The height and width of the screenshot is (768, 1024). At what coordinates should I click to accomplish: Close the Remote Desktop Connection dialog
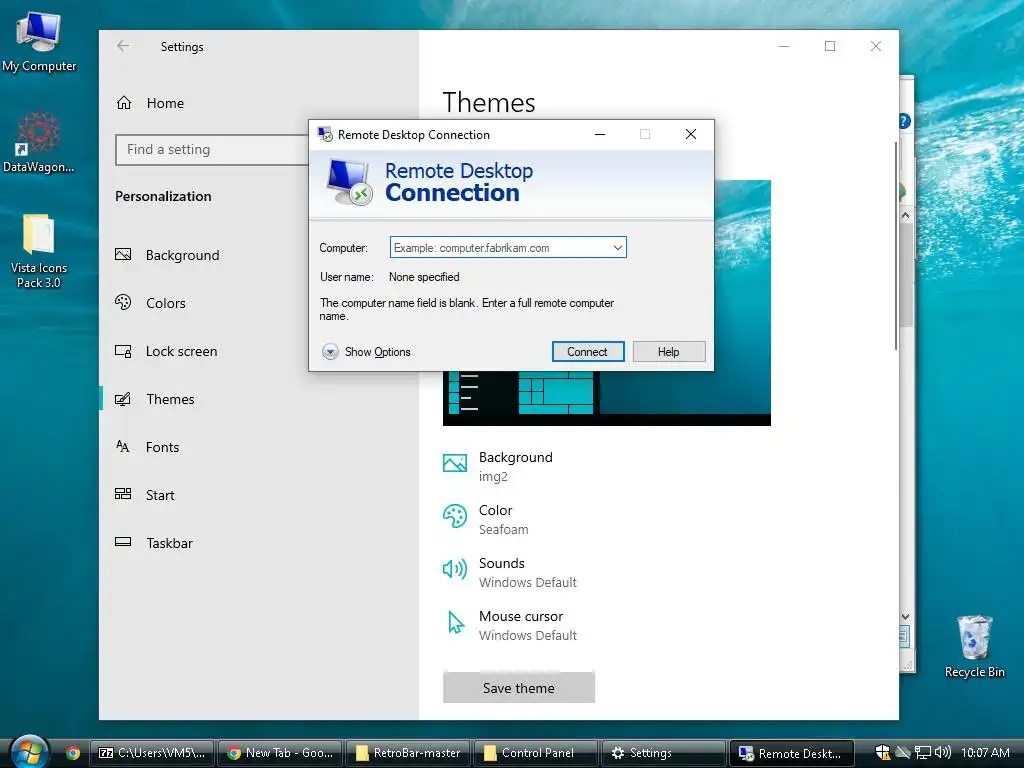pyautogui.click(x=691, y=134)
